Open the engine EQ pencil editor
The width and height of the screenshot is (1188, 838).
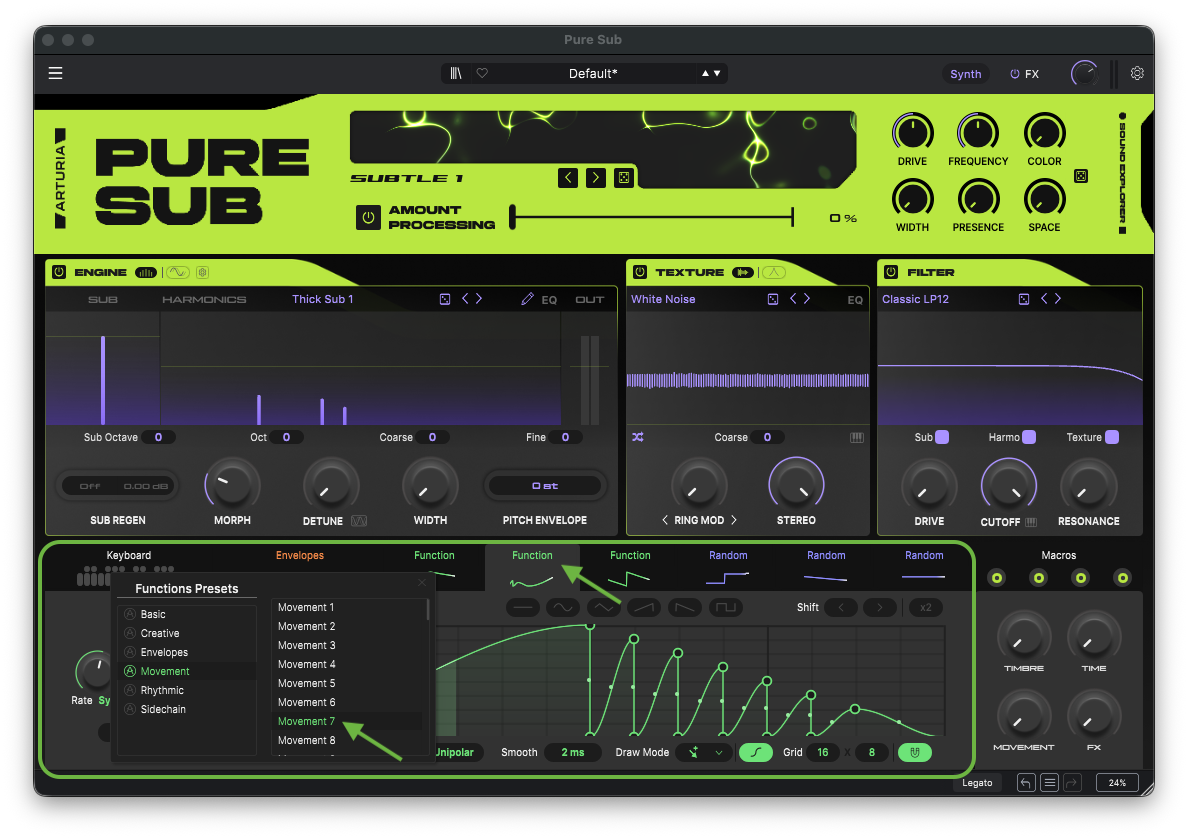click(527, 299)
